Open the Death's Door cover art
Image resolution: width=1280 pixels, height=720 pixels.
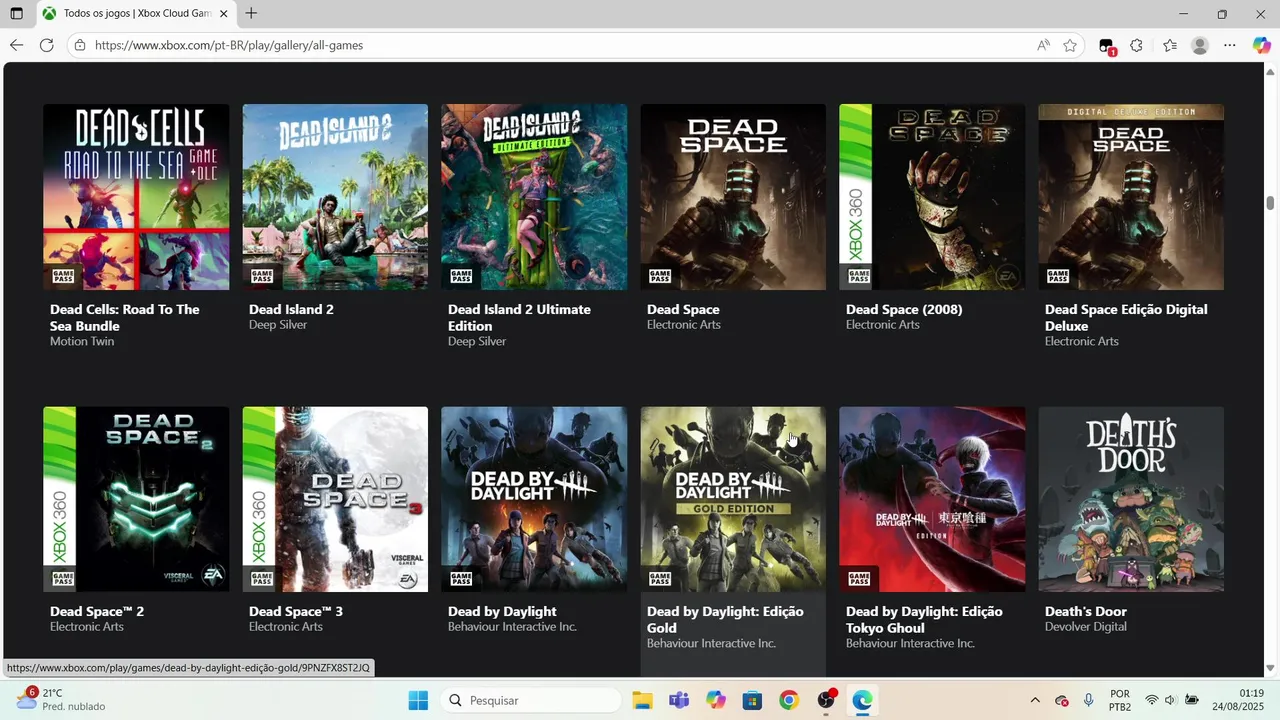(x=1131, y=499)
